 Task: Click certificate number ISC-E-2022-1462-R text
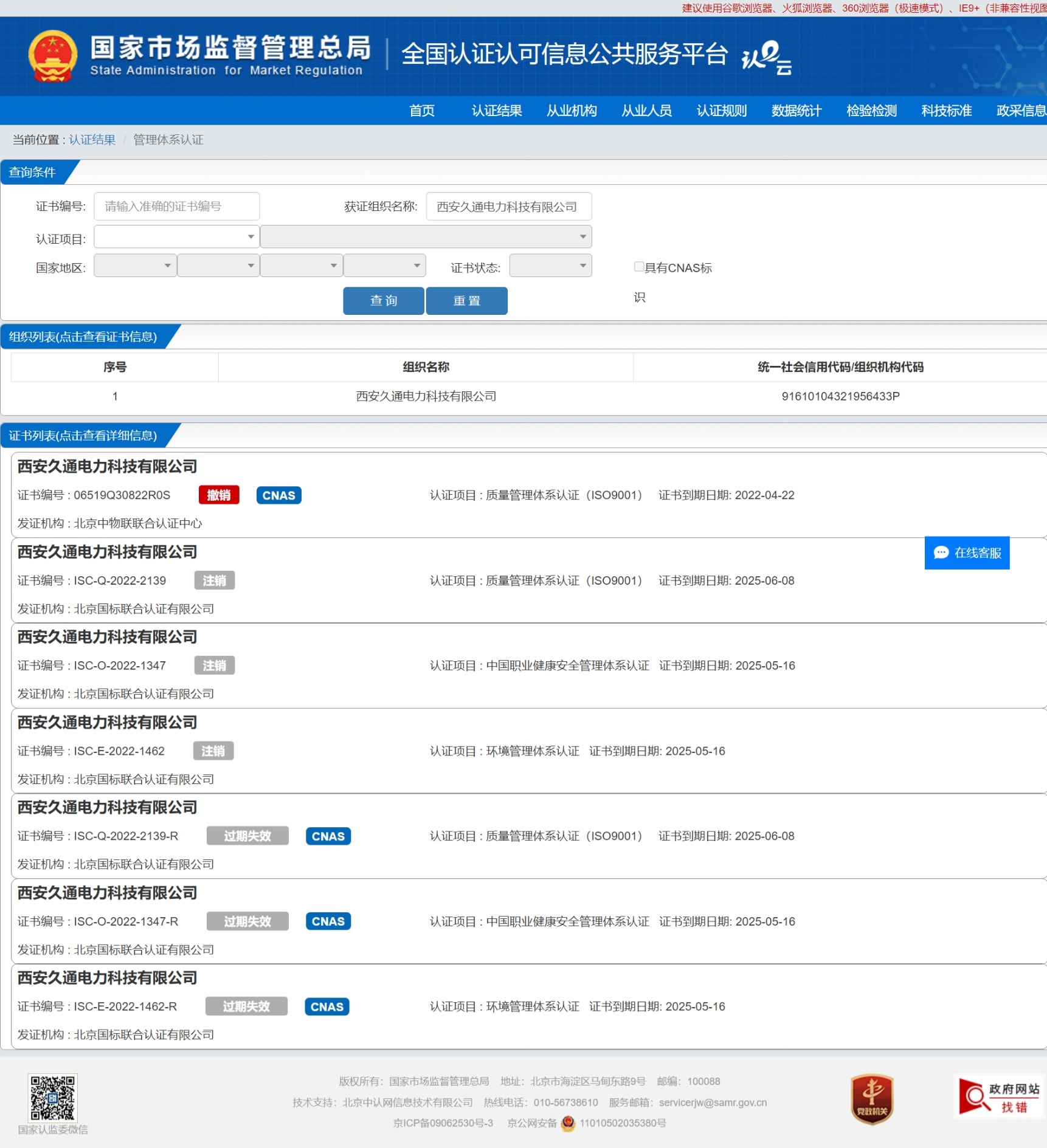(125, 1007)
